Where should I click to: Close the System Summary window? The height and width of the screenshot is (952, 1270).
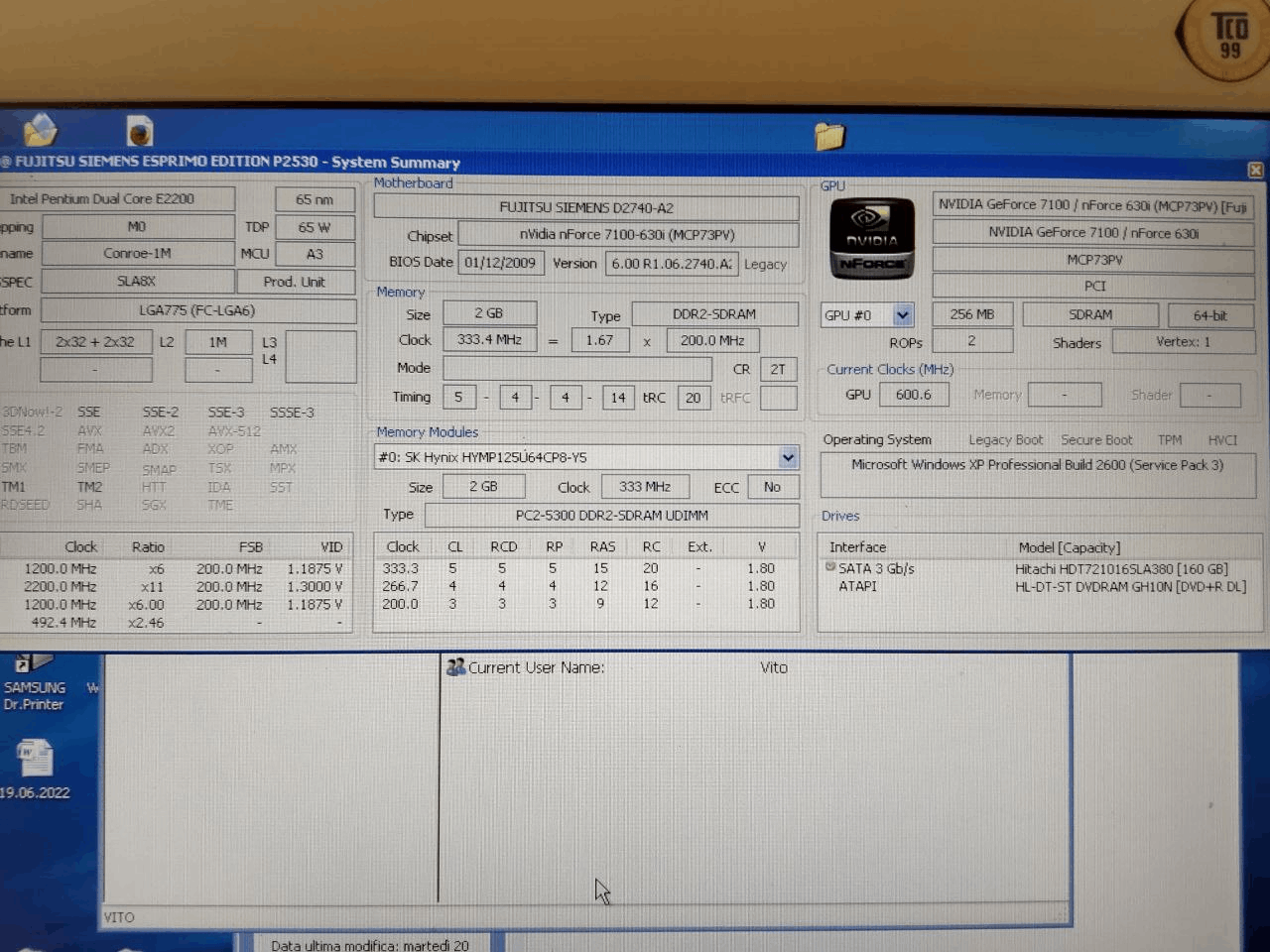(1255, 170)
